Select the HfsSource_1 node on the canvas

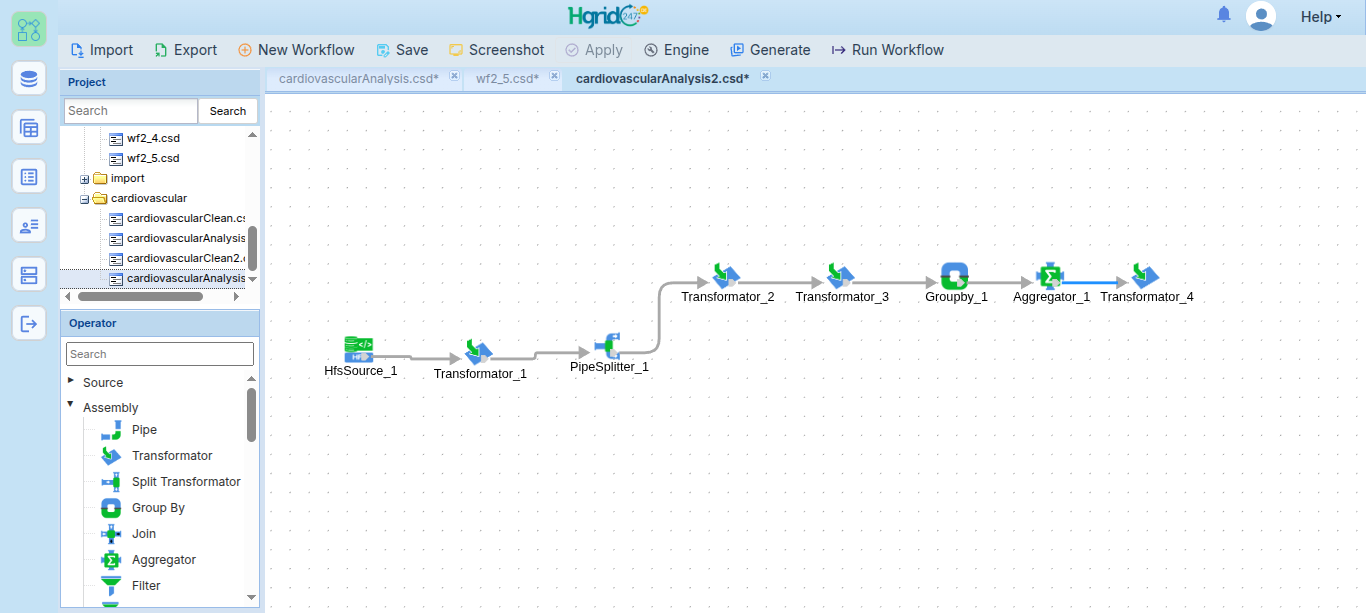(360, 350)
